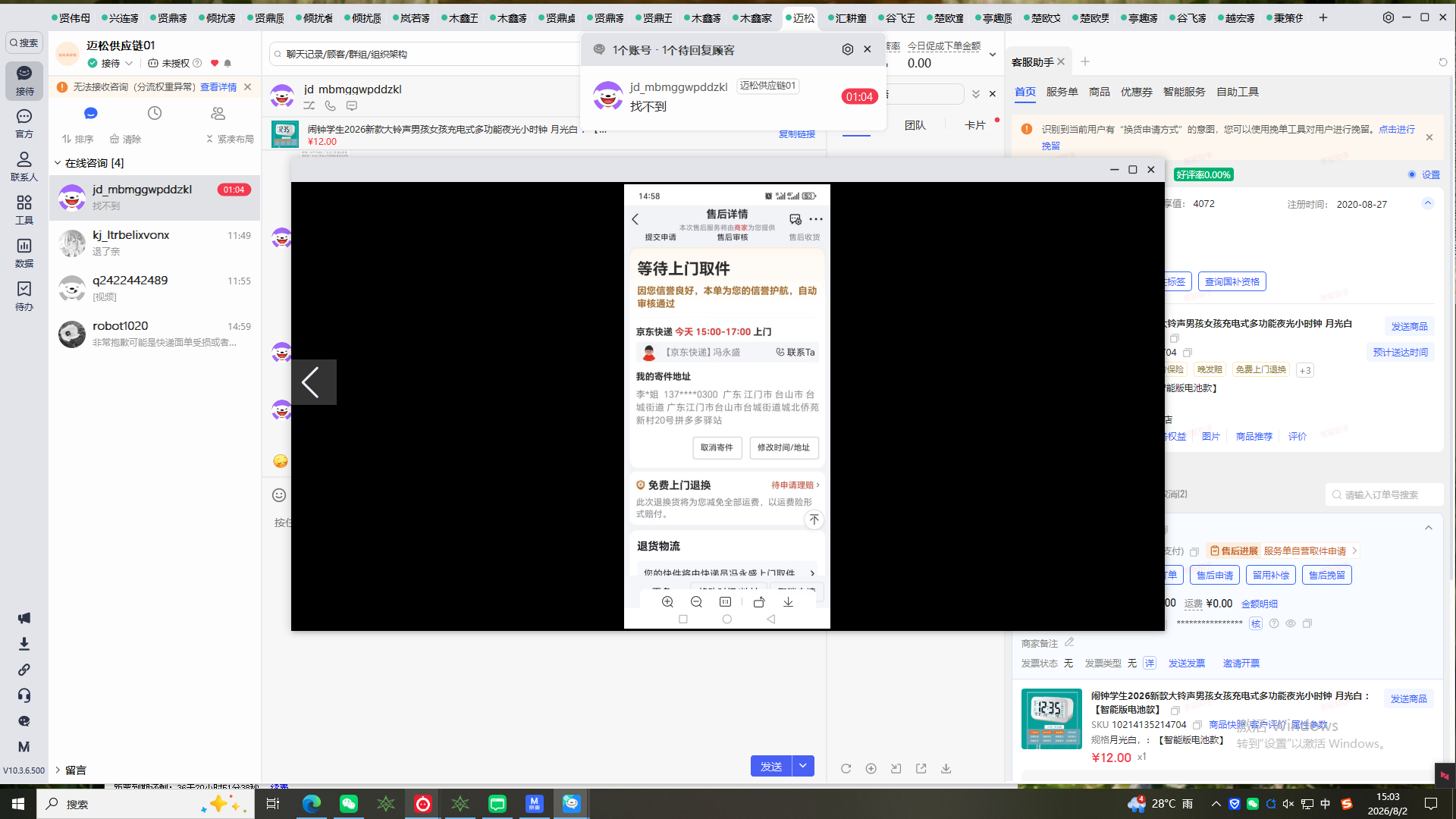Screen dimensions: 1456x819
Task: Switch to the 商品 tab
Action: point(1100,92)
